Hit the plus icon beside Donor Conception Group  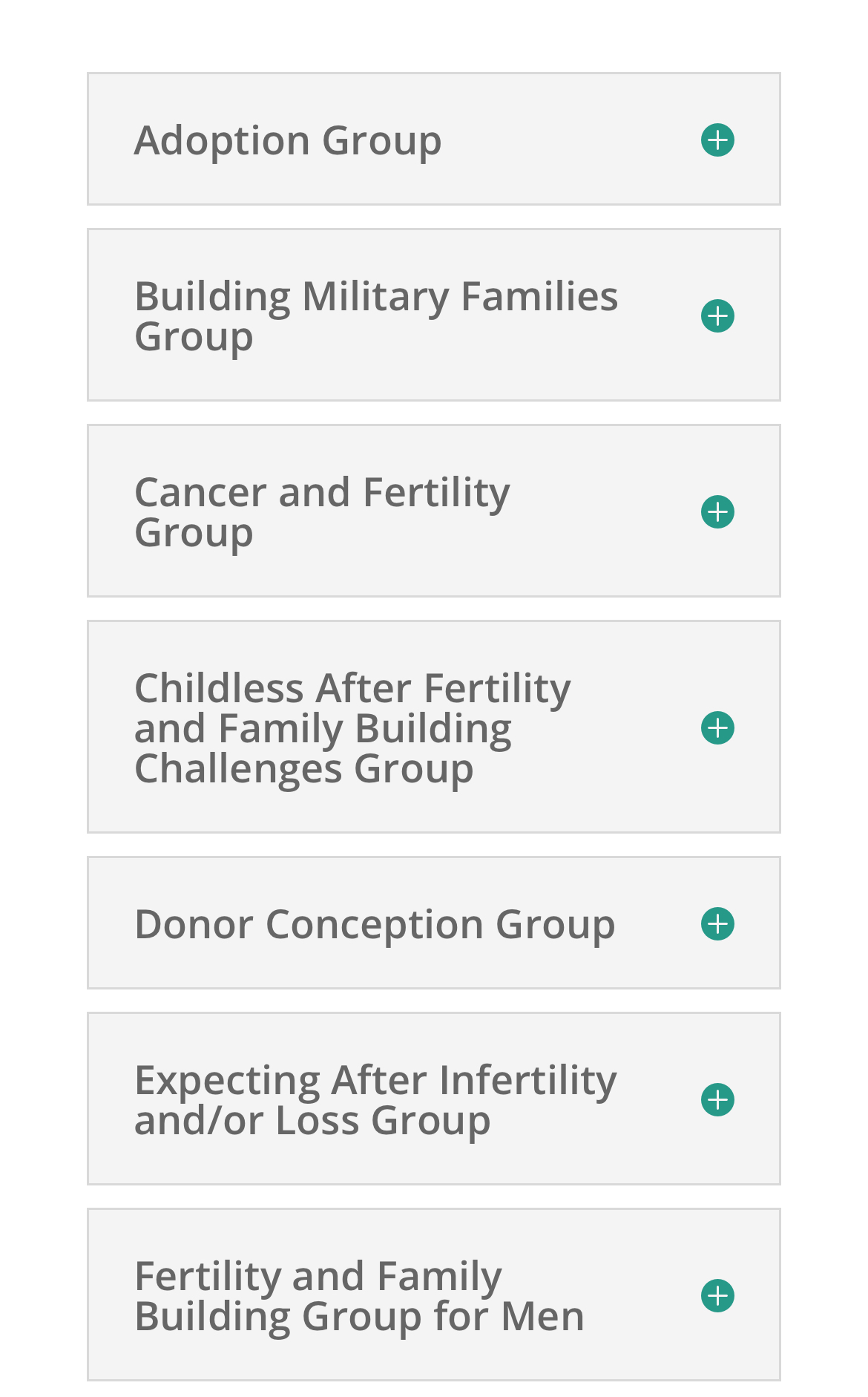(x=717, y=924)
